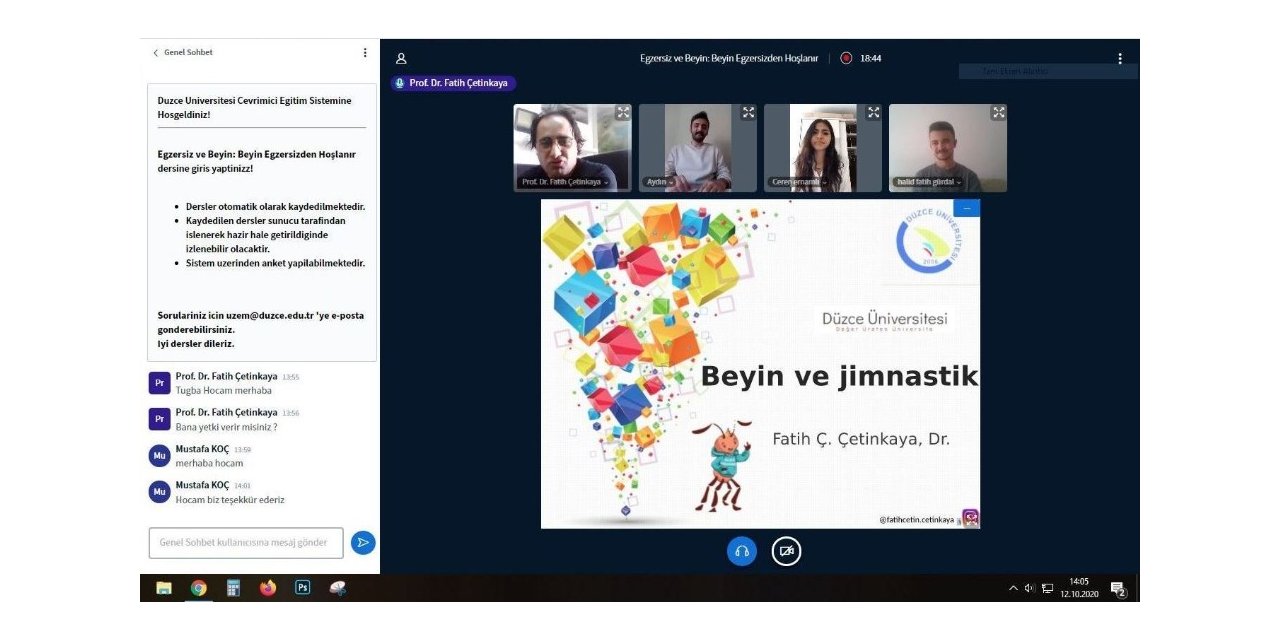Click Aydın's video thumbnail
Screen dimensions: 1280x640
click(x=698, y=148)
